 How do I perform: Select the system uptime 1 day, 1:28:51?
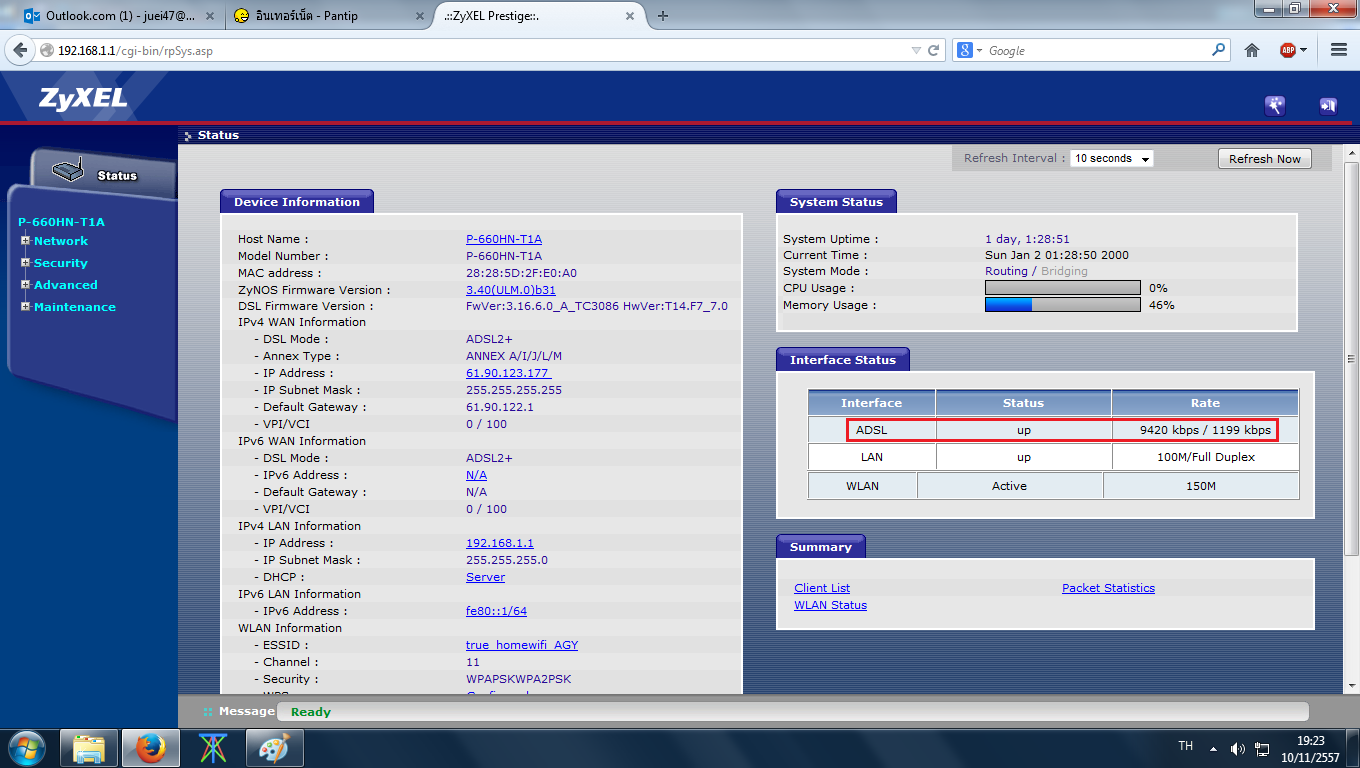1027,239
